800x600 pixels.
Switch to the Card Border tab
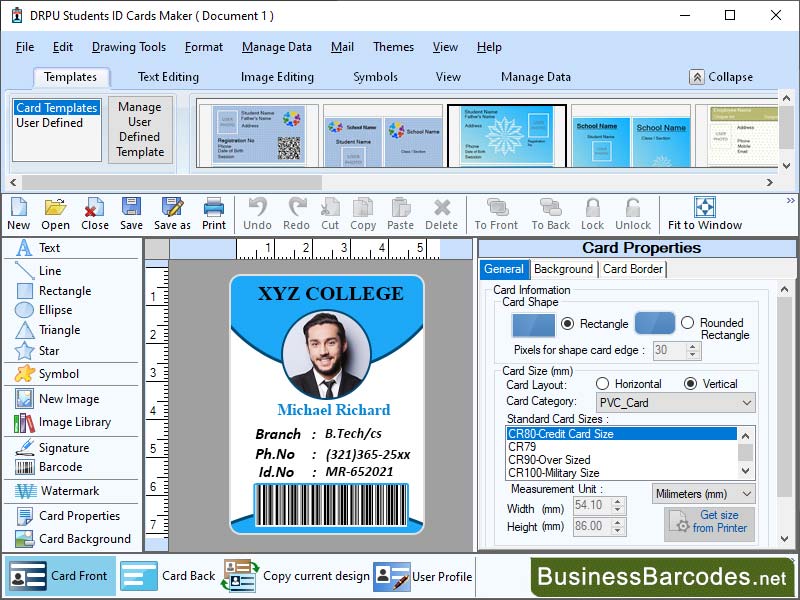pos(632,269)
